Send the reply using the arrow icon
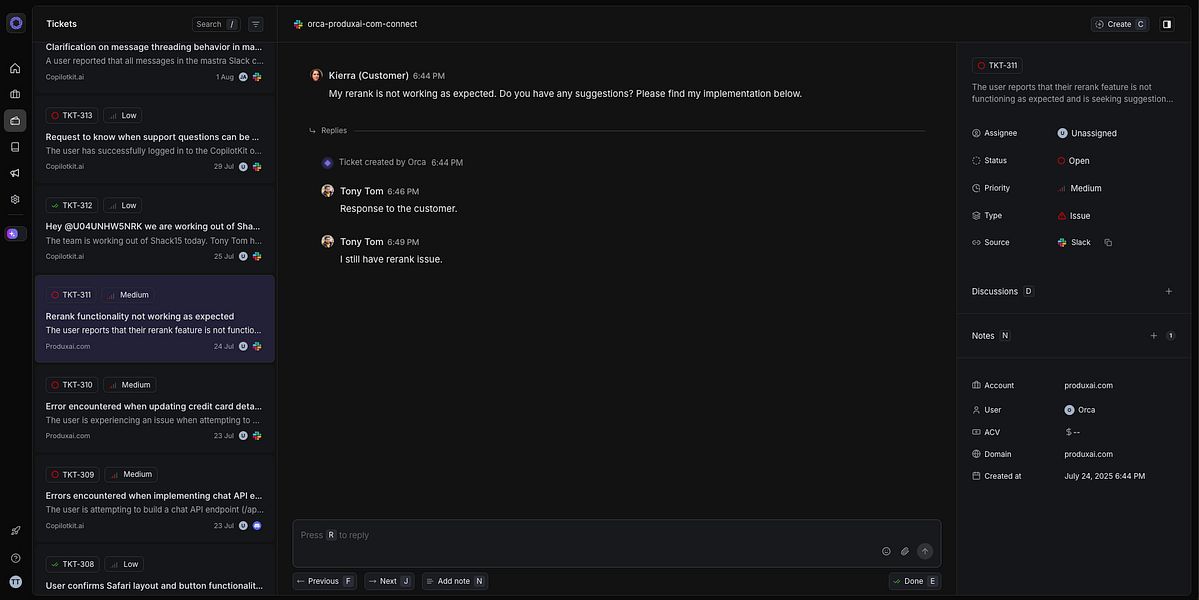Viewport: 1199px width, 600px height. (924, 550)
